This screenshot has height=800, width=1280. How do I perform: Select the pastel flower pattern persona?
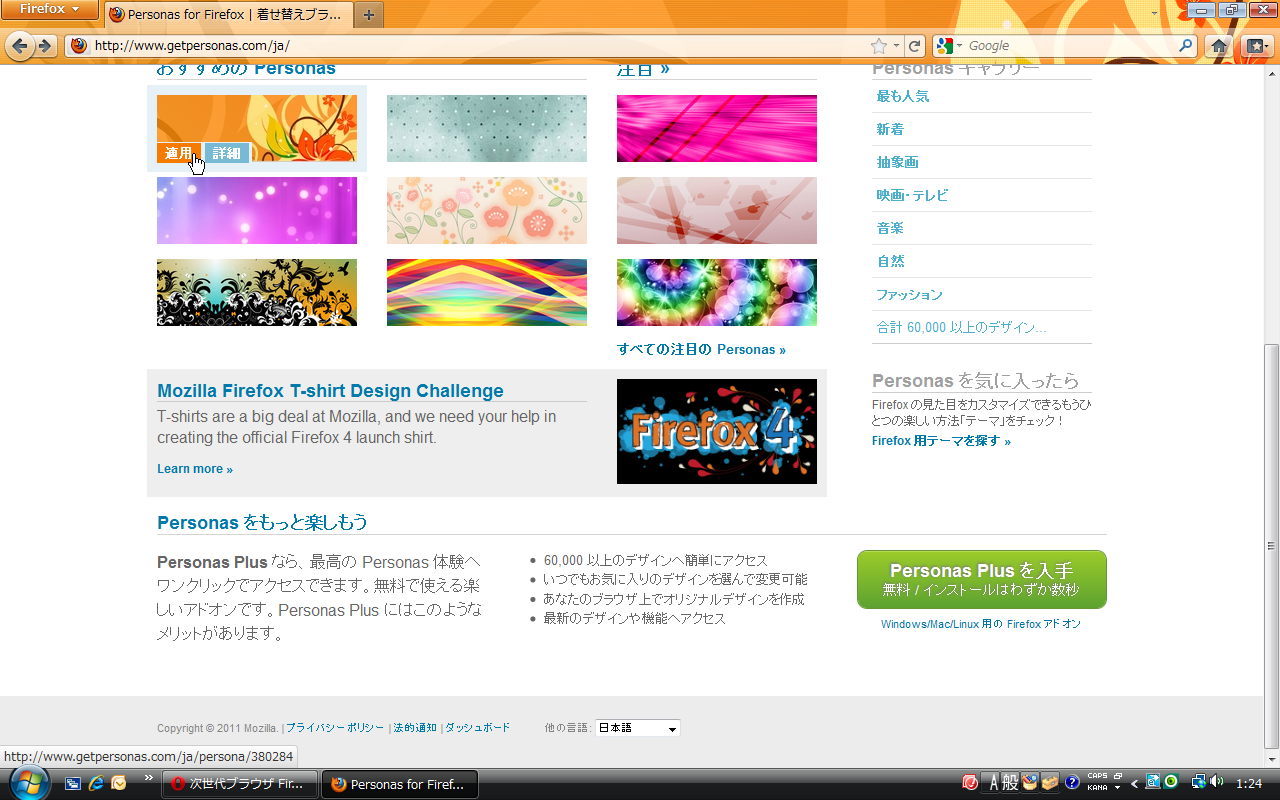[487, 210]
